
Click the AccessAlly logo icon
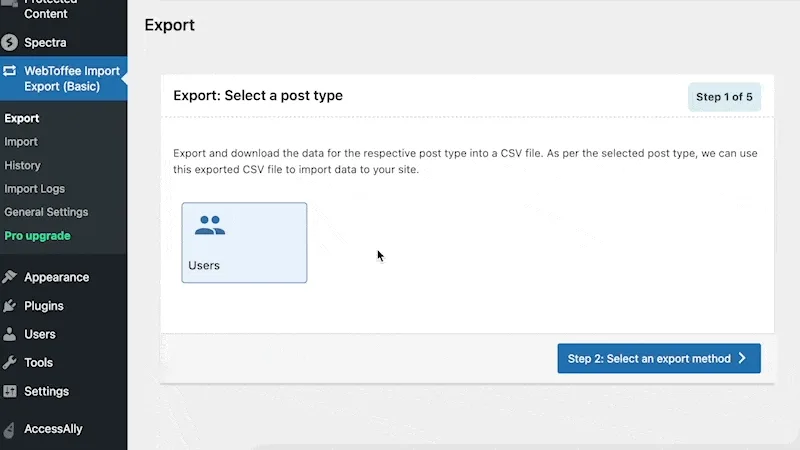(9, 430)
